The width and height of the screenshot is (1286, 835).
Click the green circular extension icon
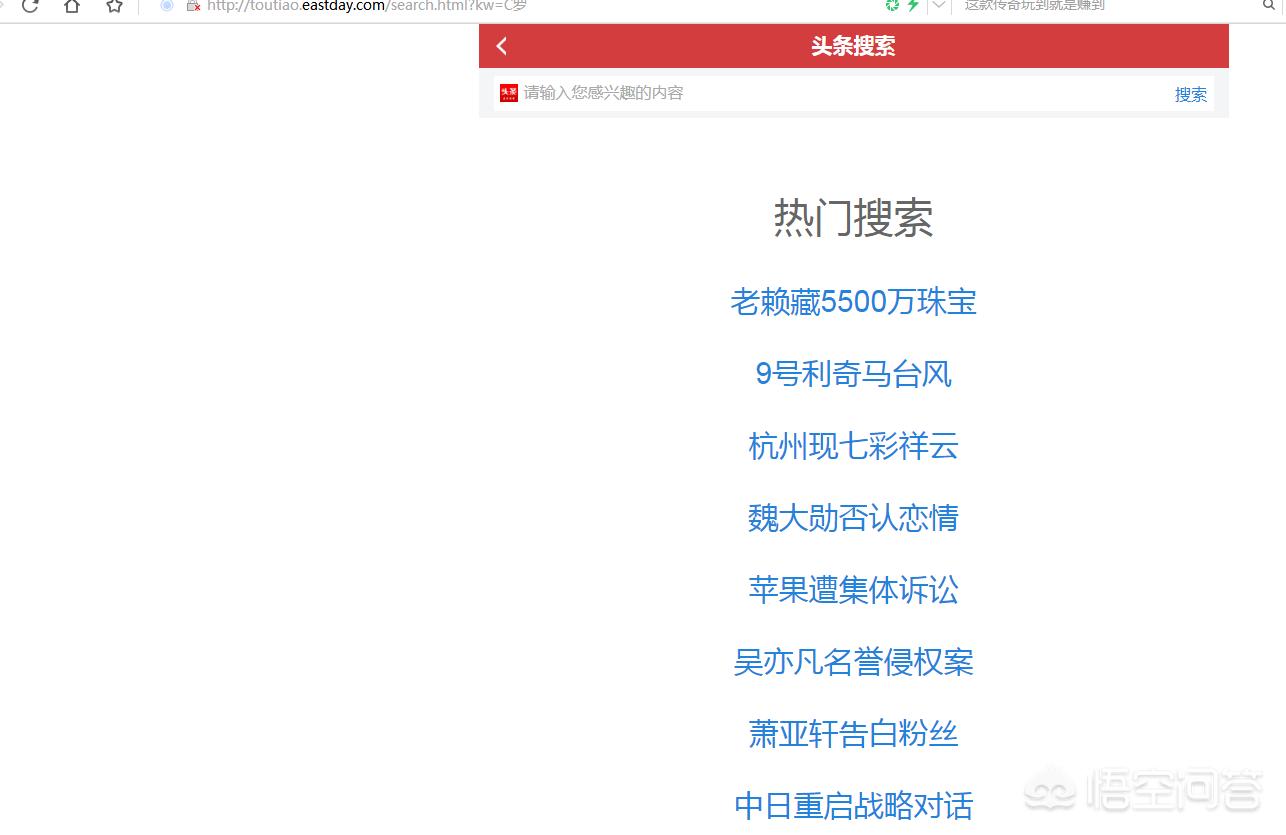pyautogui.click(x=892, y=5)
